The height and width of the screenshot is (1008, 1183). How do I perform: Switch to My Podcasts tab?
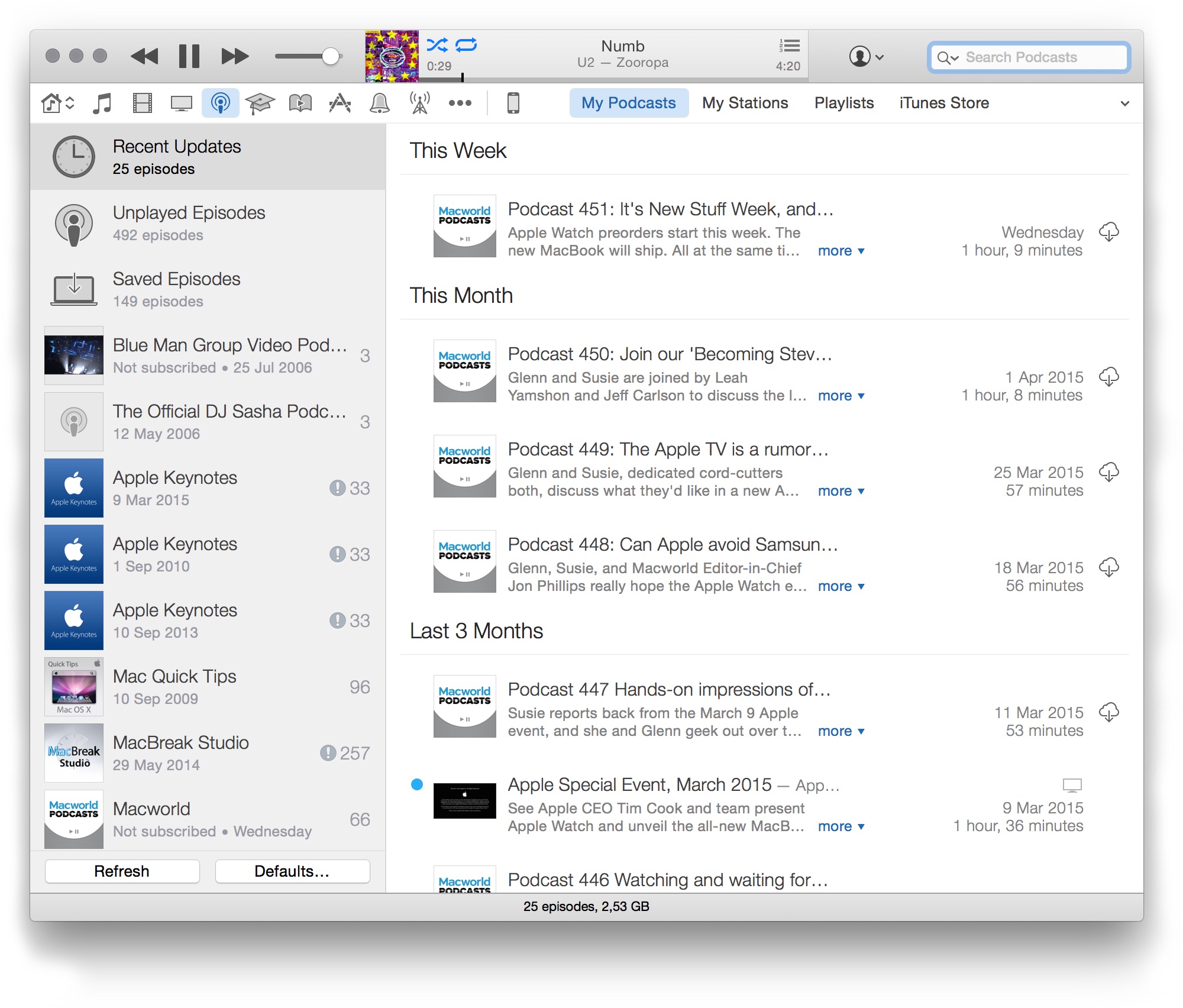[x=628, y=103]
